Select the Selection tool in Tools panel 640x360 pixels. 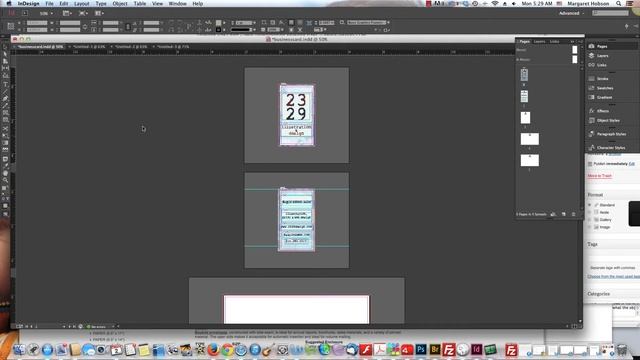tap(5, 47)
